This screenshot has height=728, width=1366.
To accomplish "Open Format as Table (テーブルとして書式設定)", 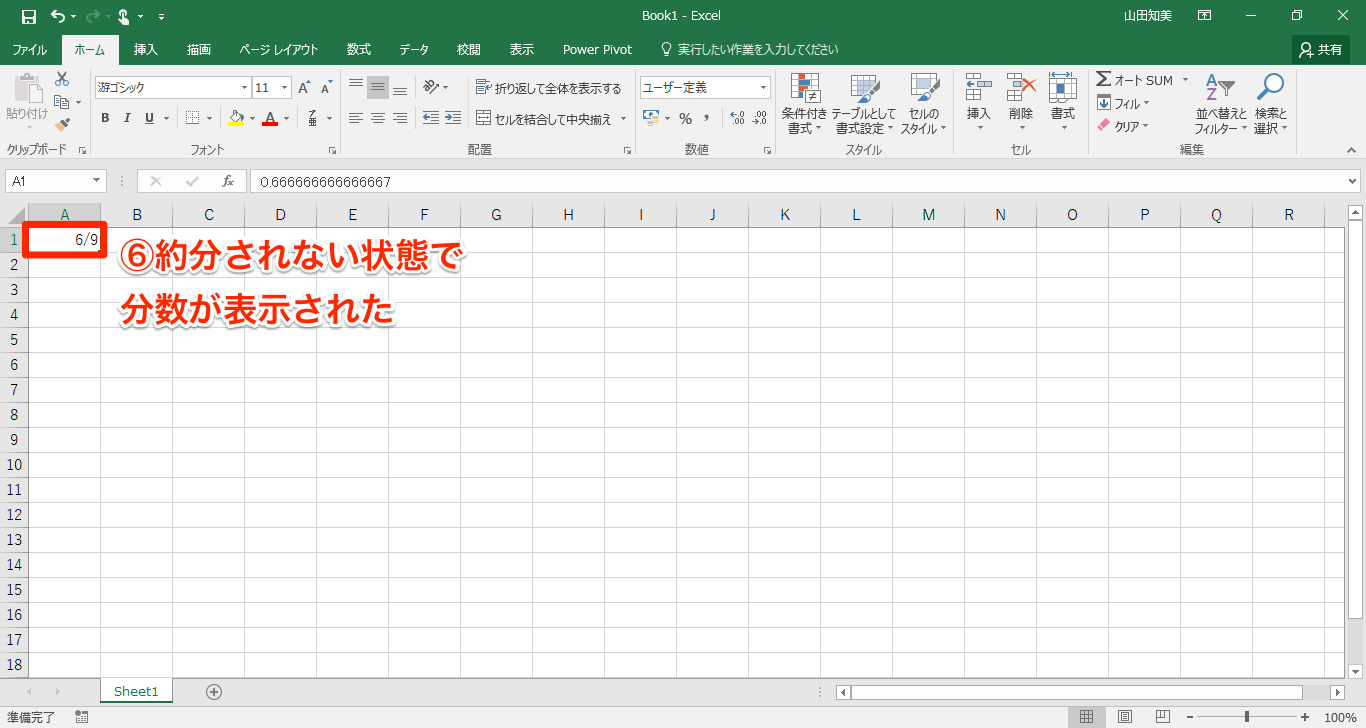I will click(x=864, y=104).
